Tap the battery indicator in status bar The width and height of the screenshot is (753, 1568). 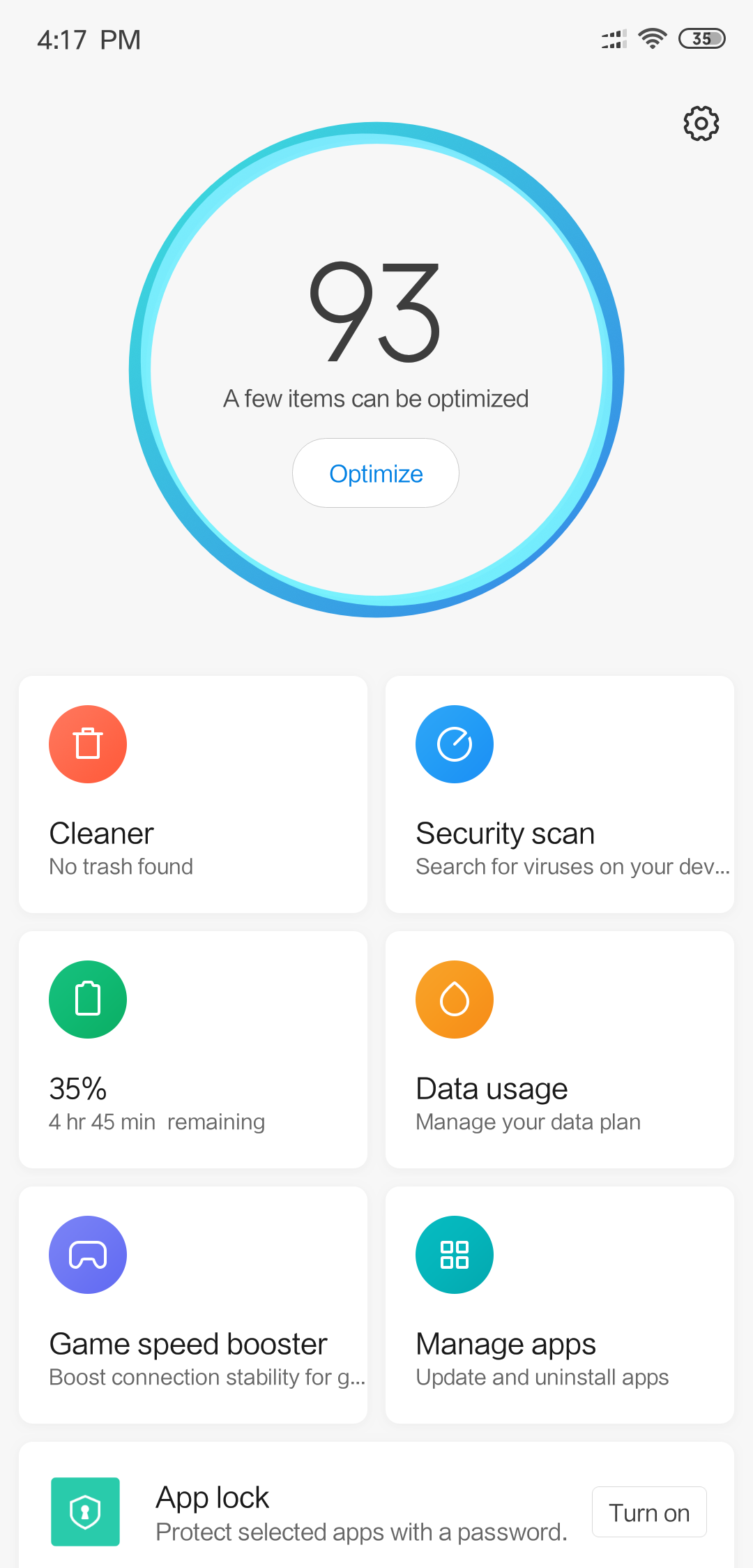coord(702,38)
